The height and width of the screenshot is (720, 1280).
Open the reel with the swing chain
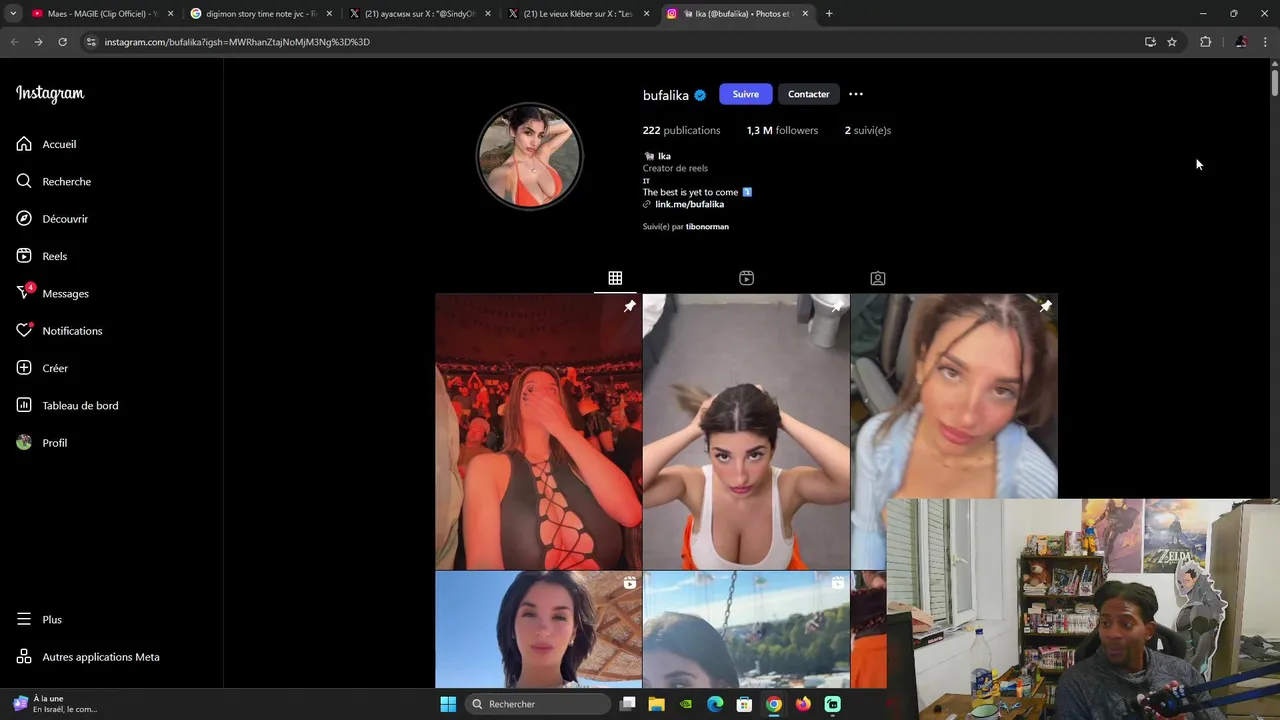point(746,630)
